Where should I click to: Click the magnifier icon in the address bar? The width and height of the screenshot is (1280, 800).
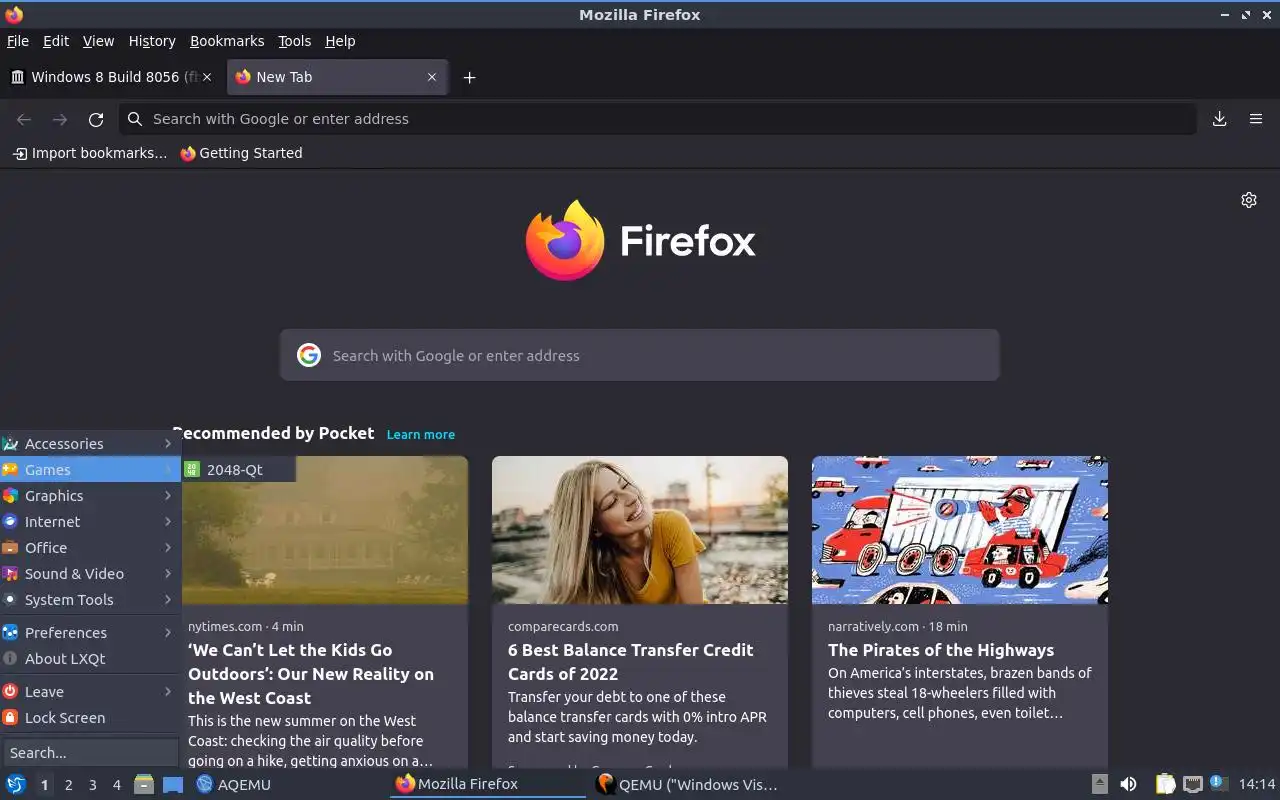(135, 119)
